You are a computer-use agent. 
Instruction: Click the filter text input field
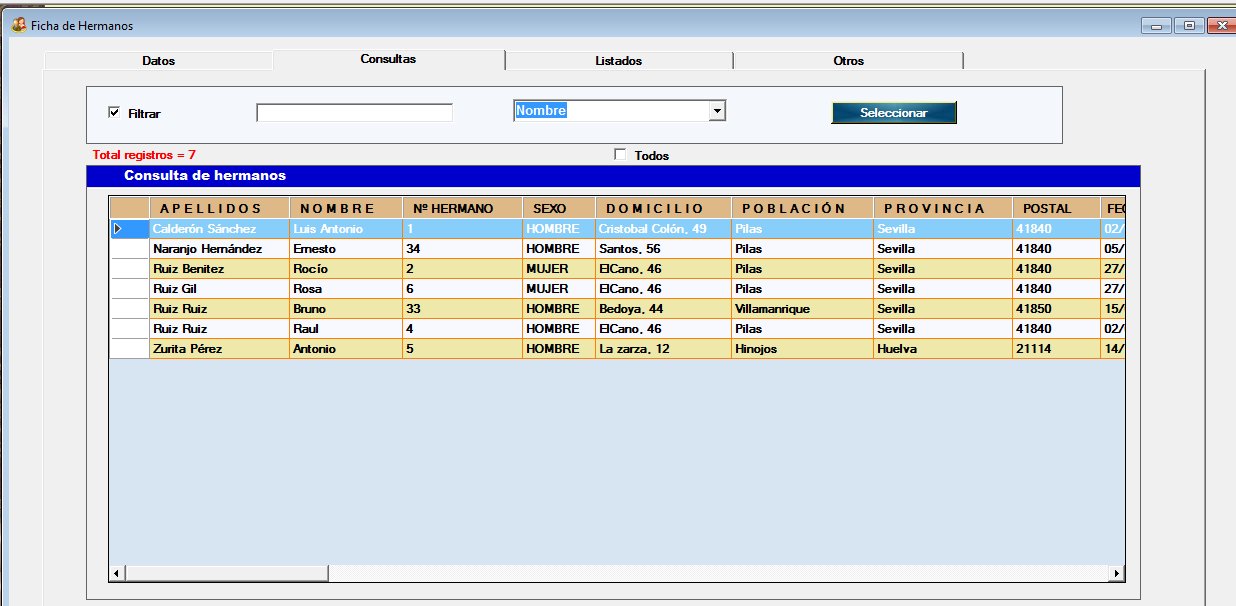point(354,113)
